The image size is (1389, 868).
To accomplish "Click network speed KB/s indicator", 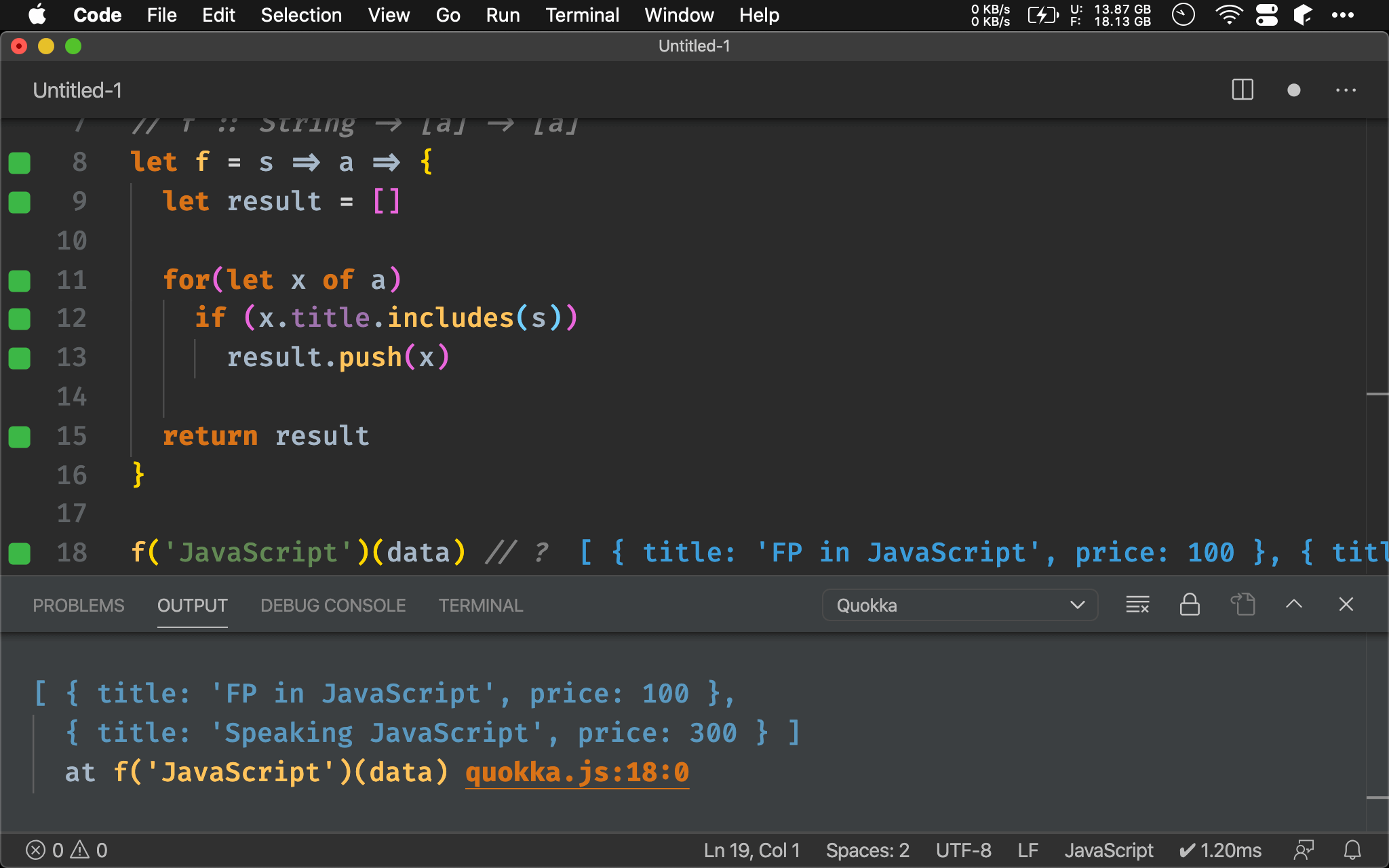I will [990, 15].
